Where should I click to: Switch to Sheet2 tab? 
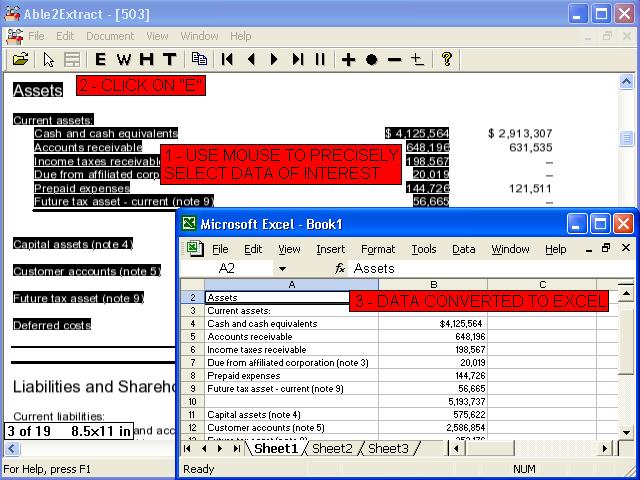(332, 449)
